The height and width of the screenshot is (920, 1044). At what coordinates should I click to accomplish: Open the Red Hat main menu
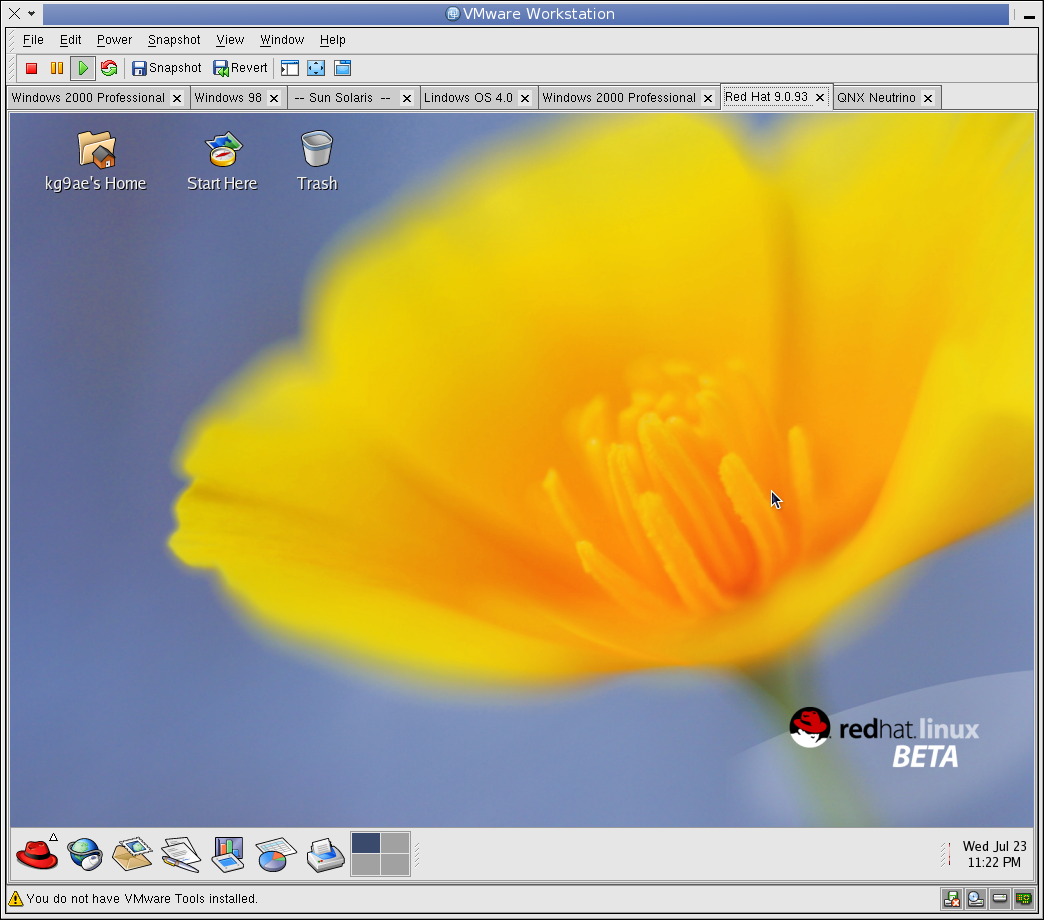tap(37, 854)
